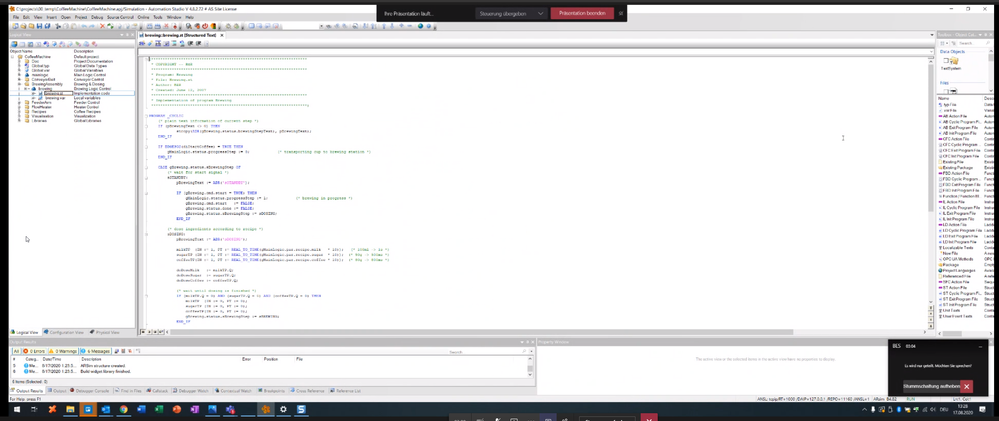The image size is (999, 421).
Task: Dismiss the mute notification with red X
Action: [967, 386]
